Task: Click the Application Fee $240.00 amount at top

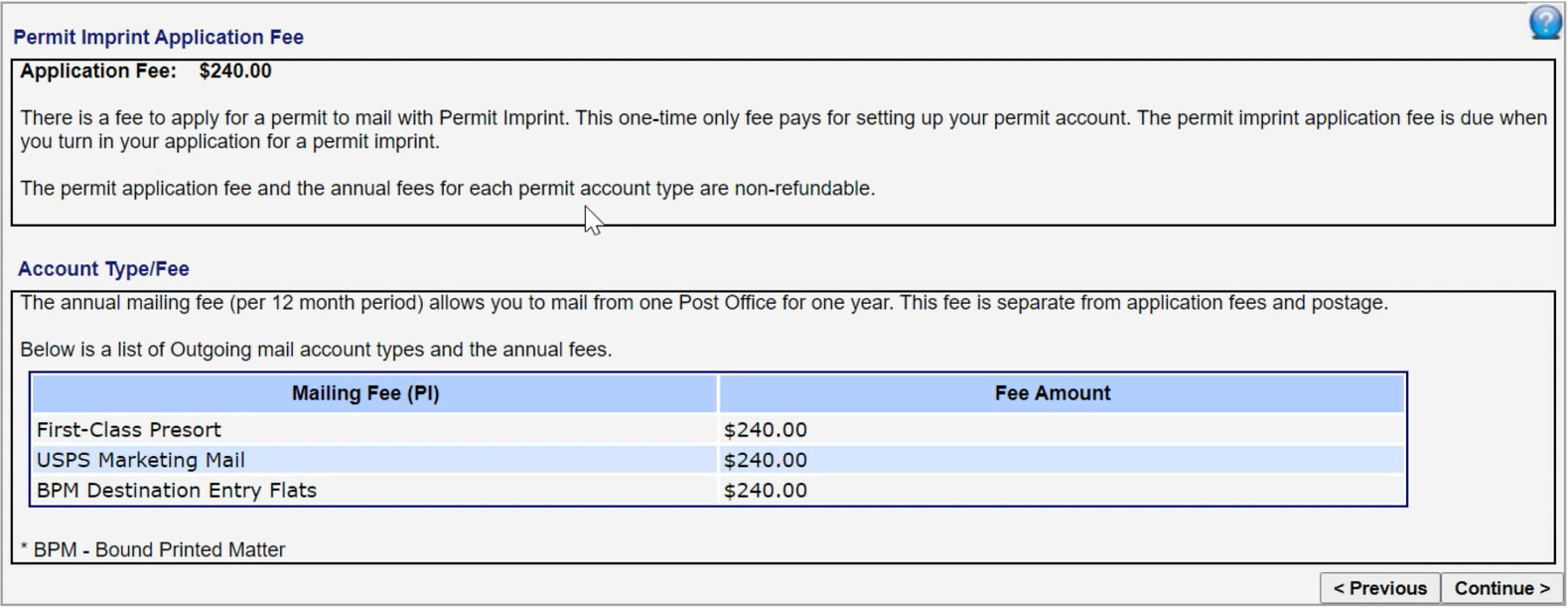Action: pyautogui.click(x=235, y=72)
